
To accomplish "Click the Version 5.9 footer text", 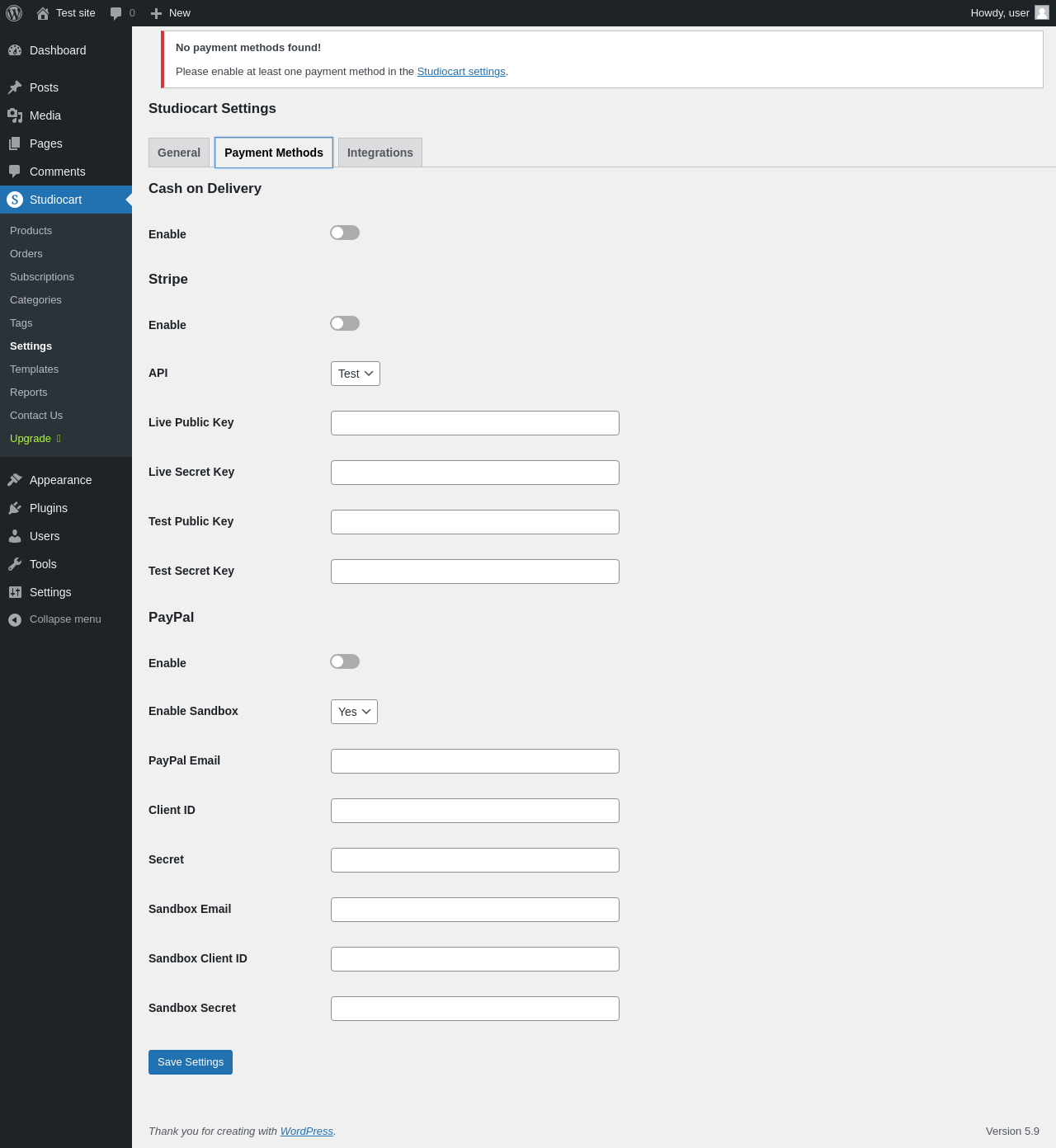I will pos(1012,1132).
